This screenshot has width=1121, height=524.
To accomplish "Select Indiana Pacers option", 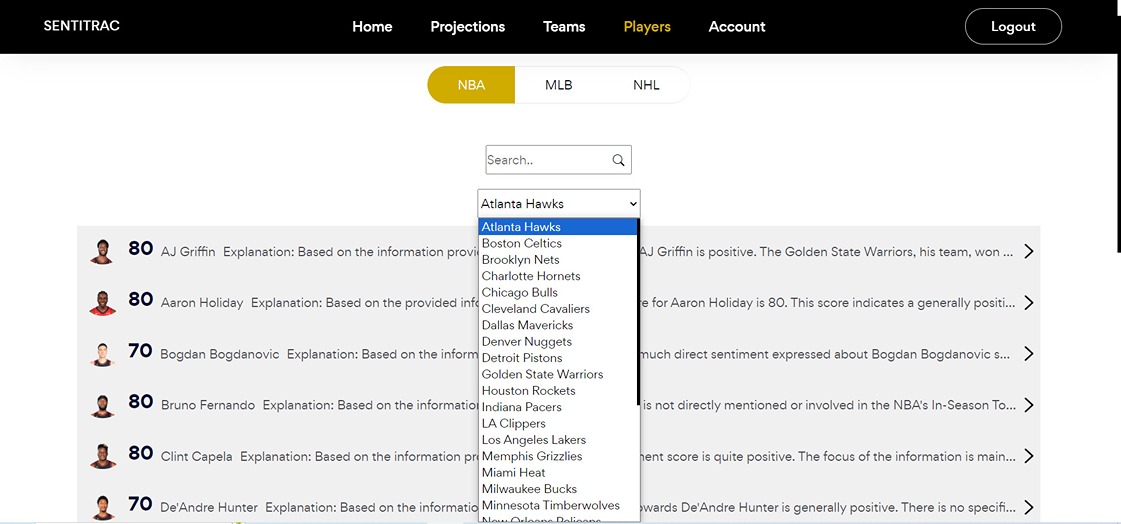I will (558, 407).
